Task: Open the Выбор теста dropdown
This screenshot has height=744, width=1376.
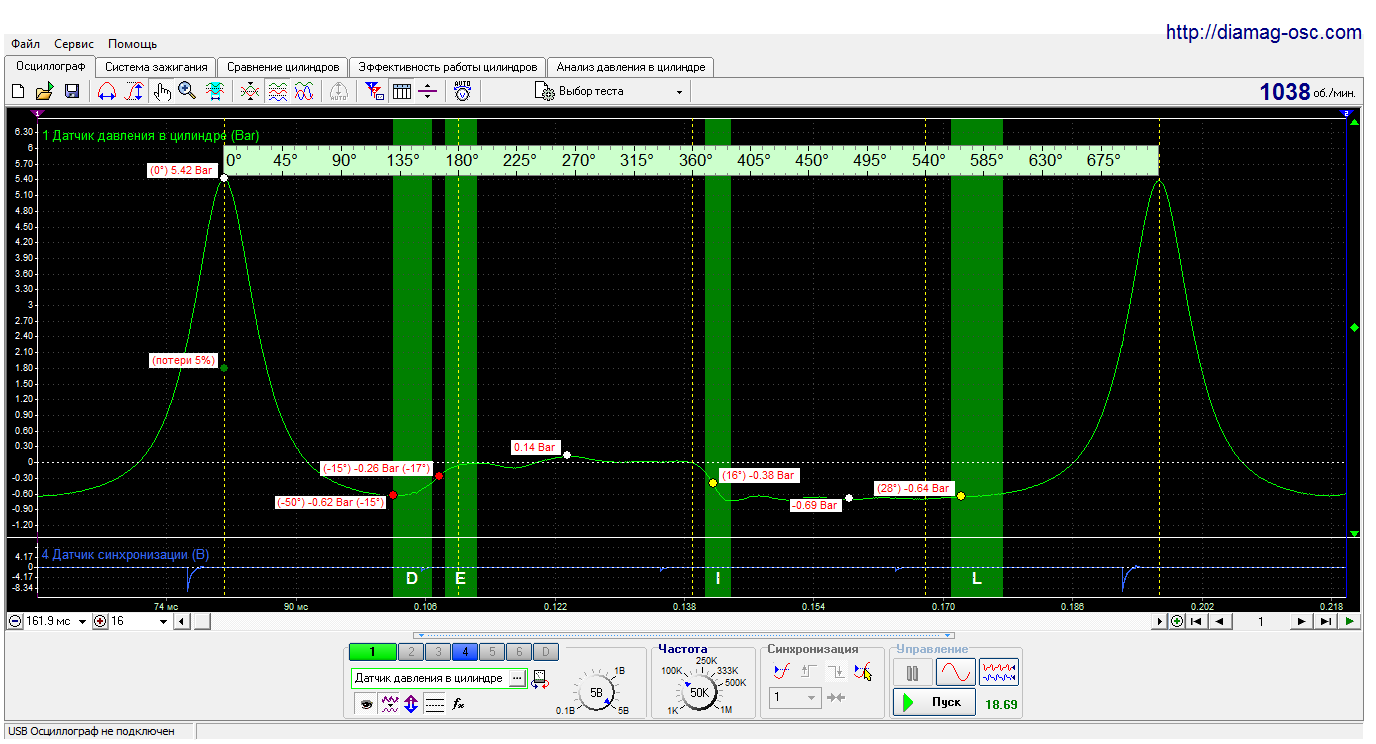Action: click(611, 91)
